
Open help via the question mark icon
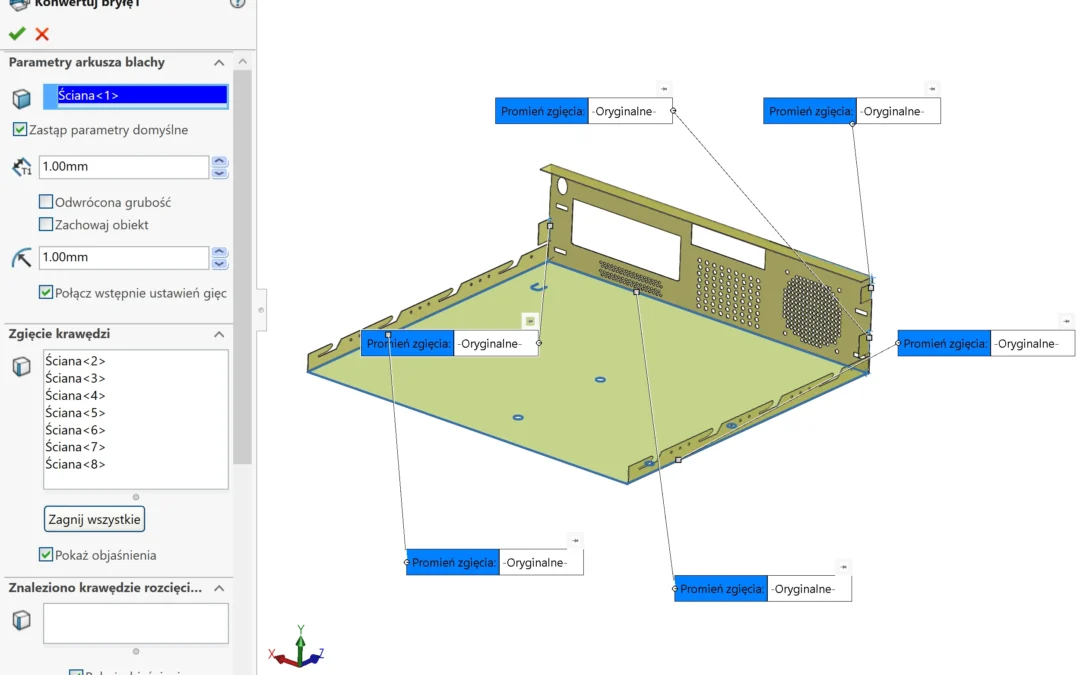coord(238,2)
